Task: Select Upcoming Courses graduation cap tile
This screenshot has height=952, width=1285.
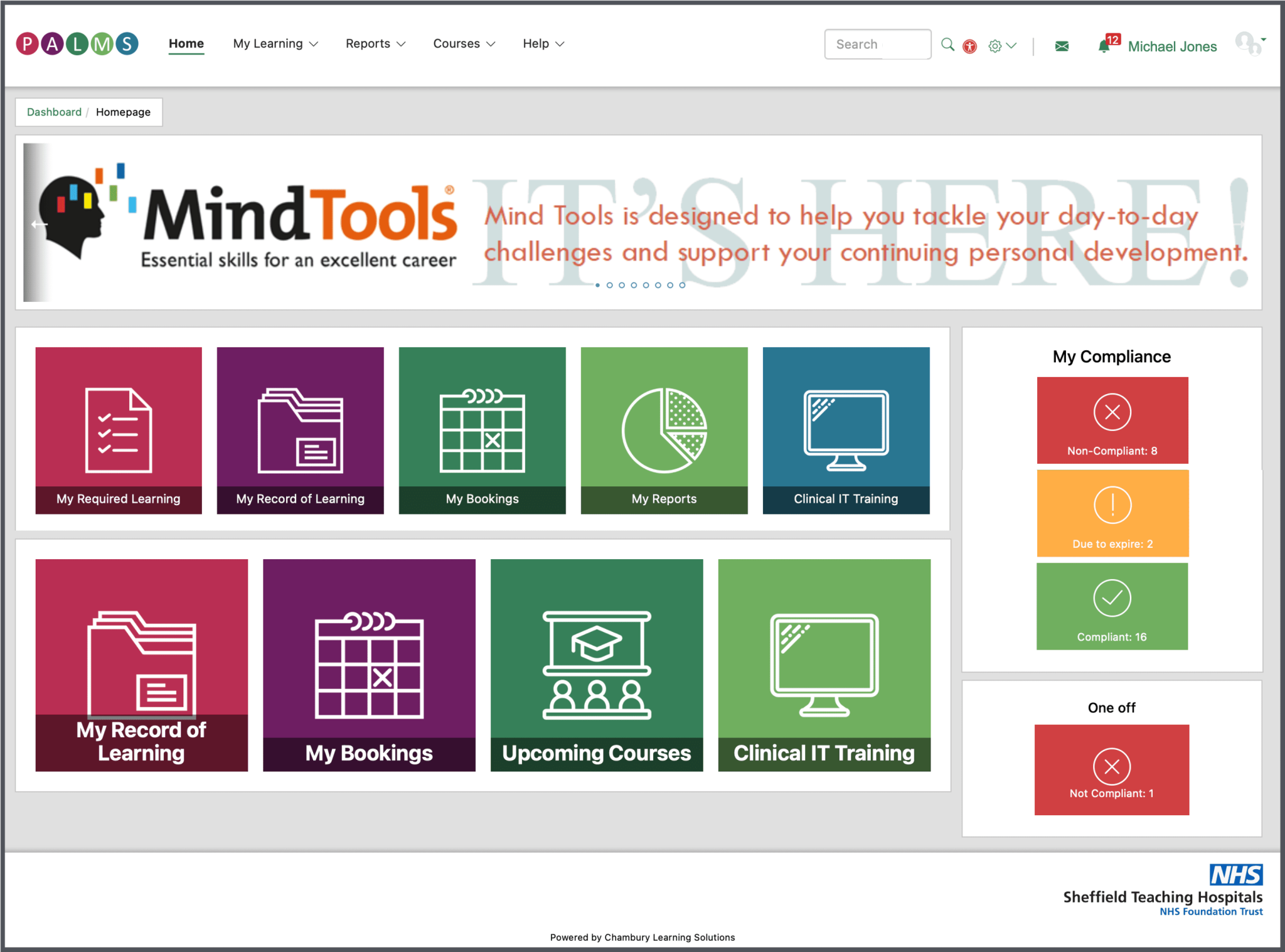Action: tap(596, 665)
